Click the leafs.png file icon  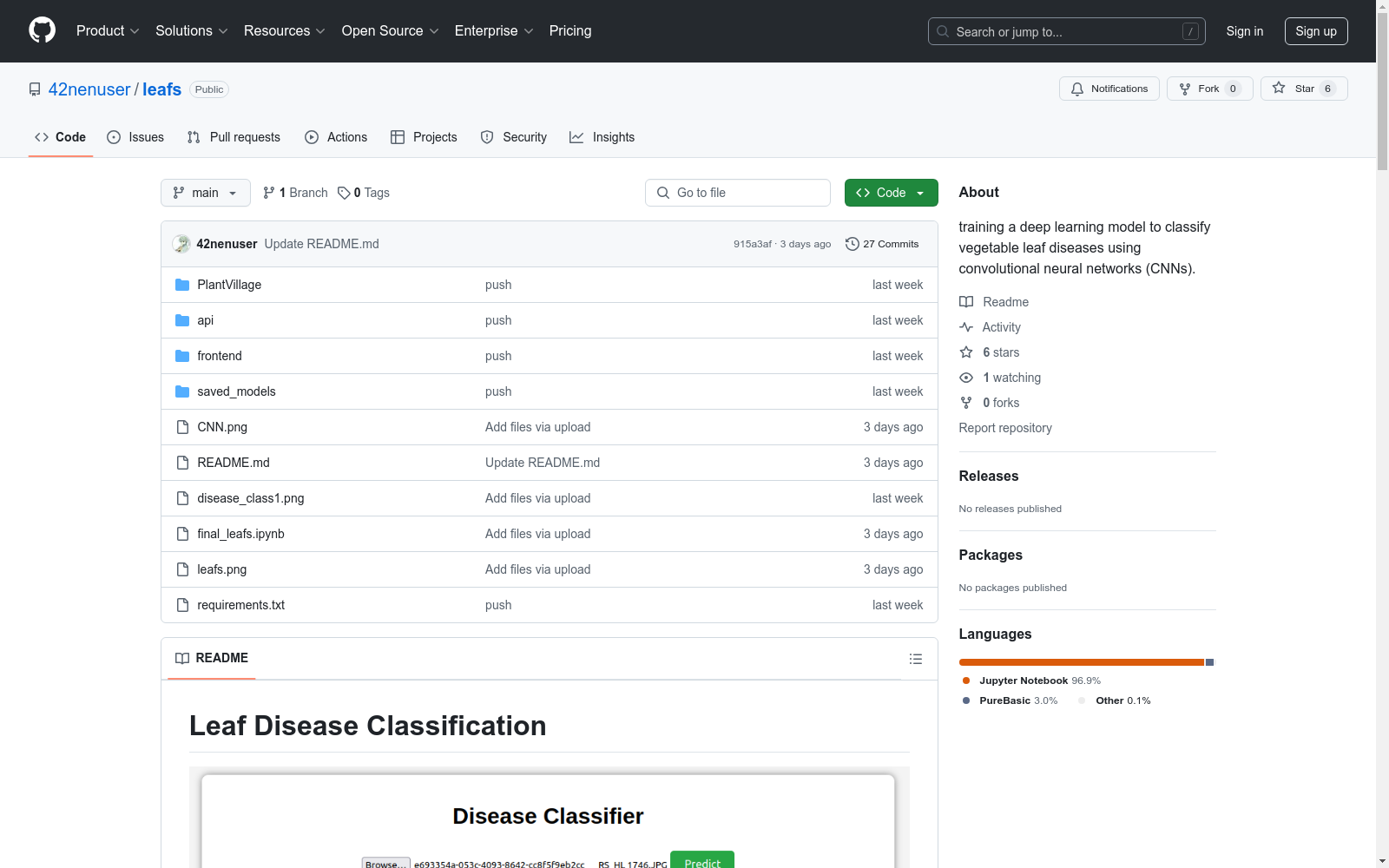182,569
